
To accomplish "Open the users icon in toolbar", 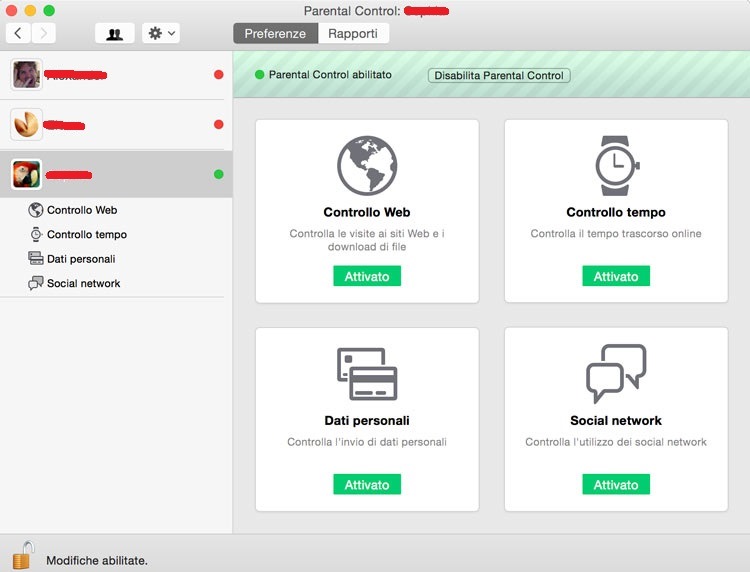I will (114, 33).
